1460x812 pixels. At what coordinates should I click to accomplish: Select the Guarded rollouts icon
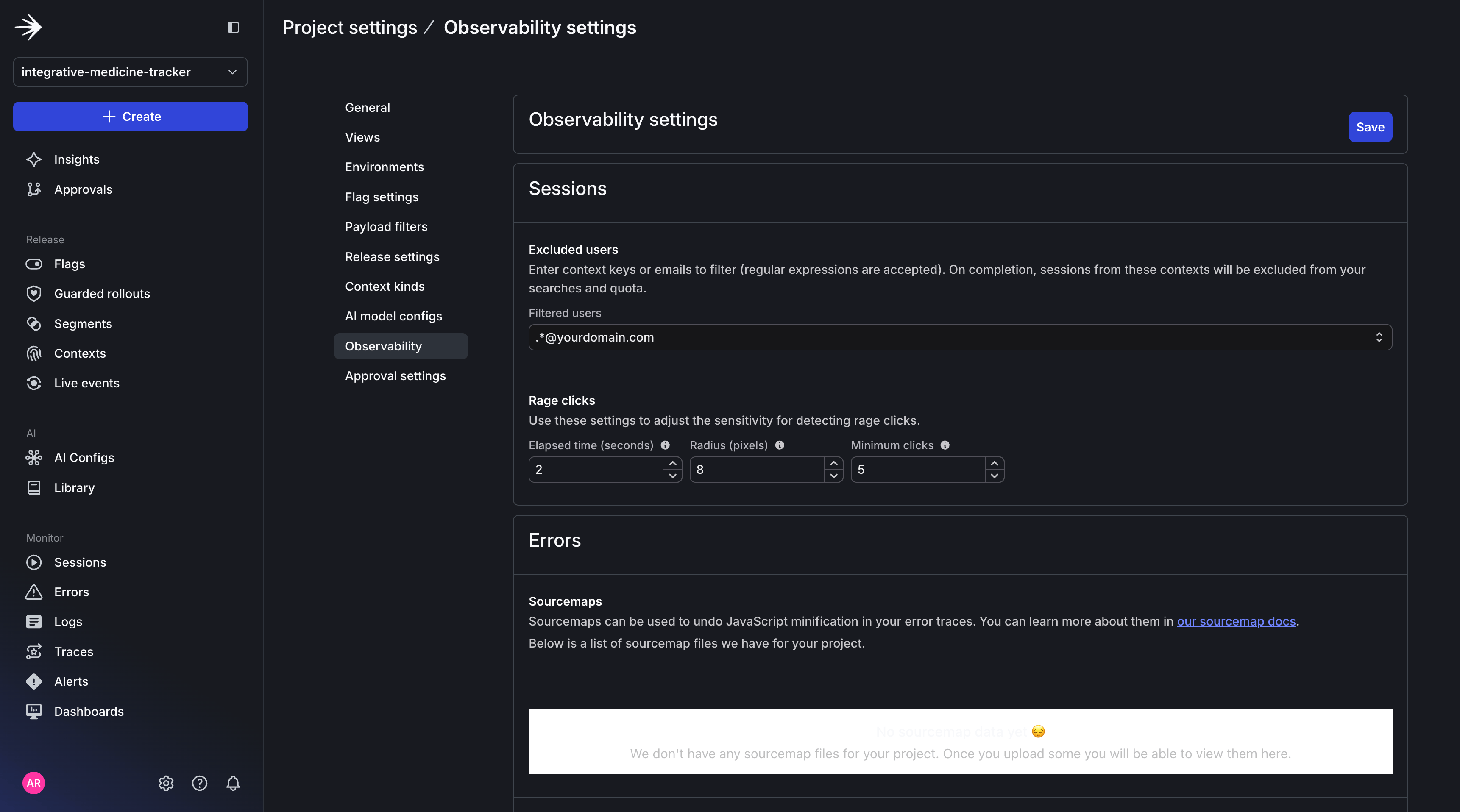[34, 294]
